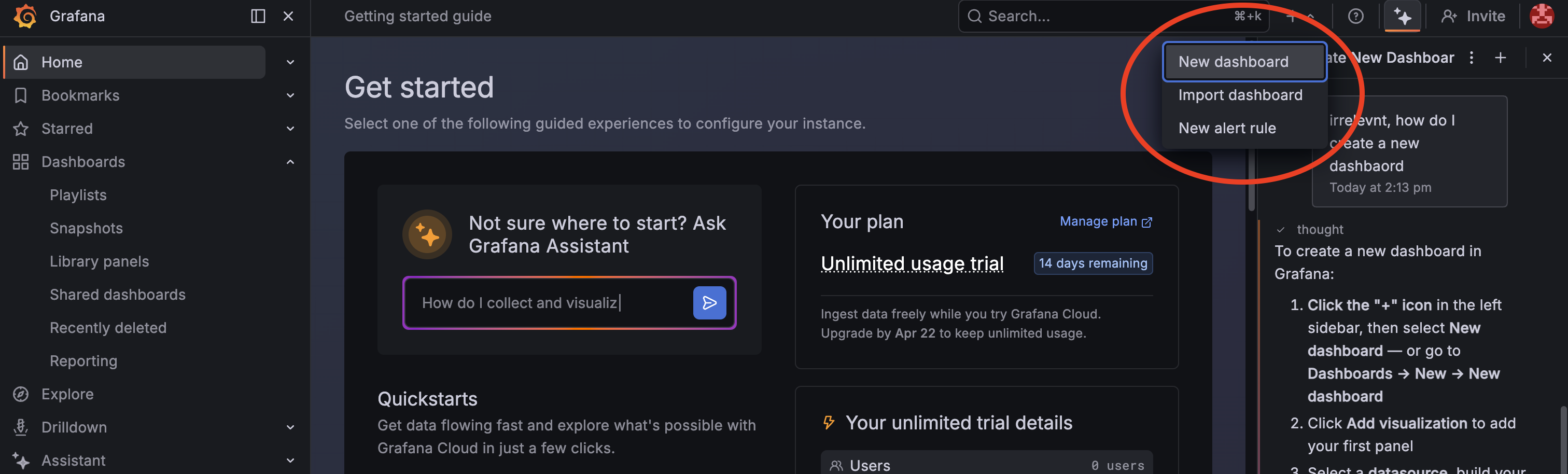Click the "Your unlimited trial details" heading
This screenshot has width=1568, height=474.
pyautogui.click(x=959, y=422)
